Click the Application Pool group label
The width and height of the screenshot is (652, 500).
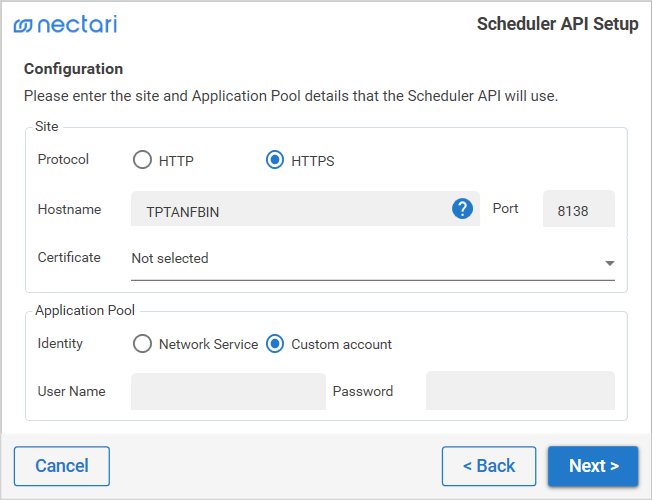(x=85, y=311)
